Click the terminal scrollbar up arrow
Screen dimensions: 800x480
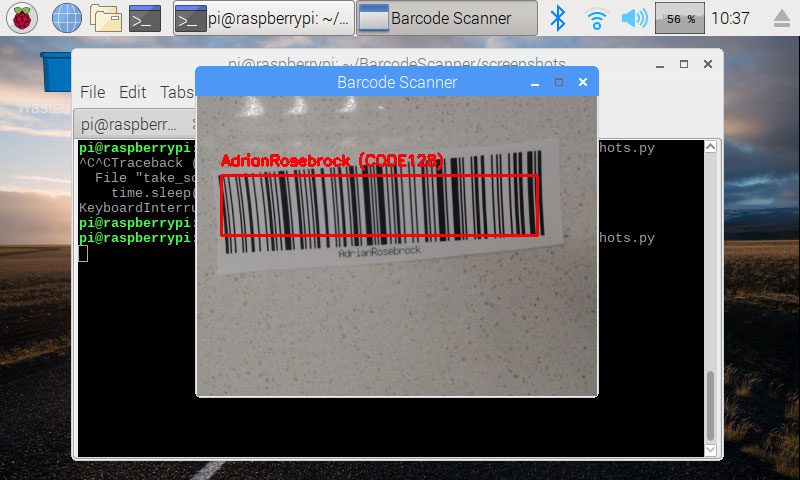click(710, 147)
